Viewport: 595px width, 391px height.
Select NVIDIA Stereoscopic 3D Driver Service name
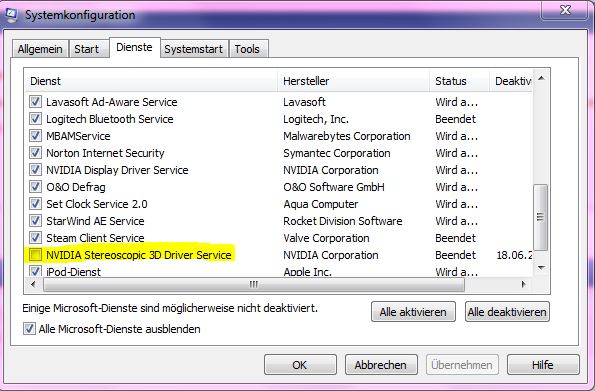click(139, 255)
